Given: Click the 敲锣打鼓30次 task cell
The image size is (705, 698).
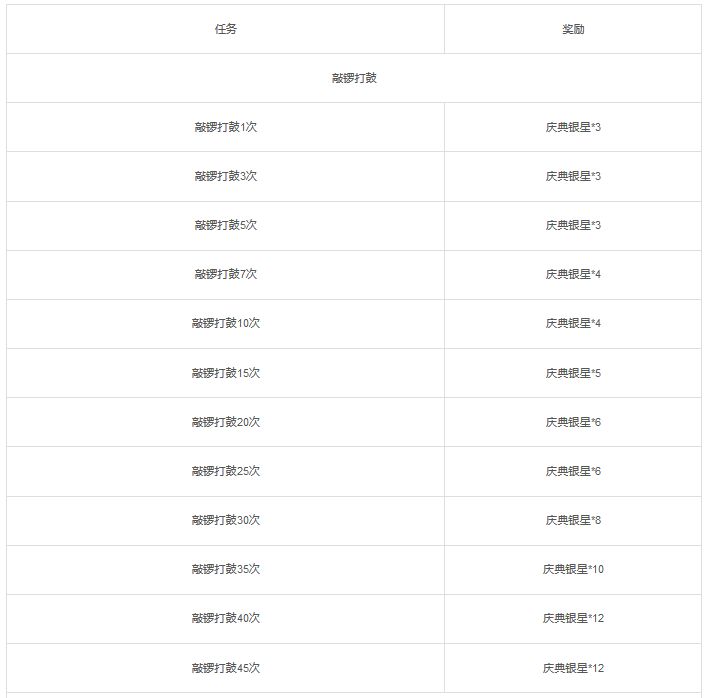Looking at the screenshot, I should [226, 520].
